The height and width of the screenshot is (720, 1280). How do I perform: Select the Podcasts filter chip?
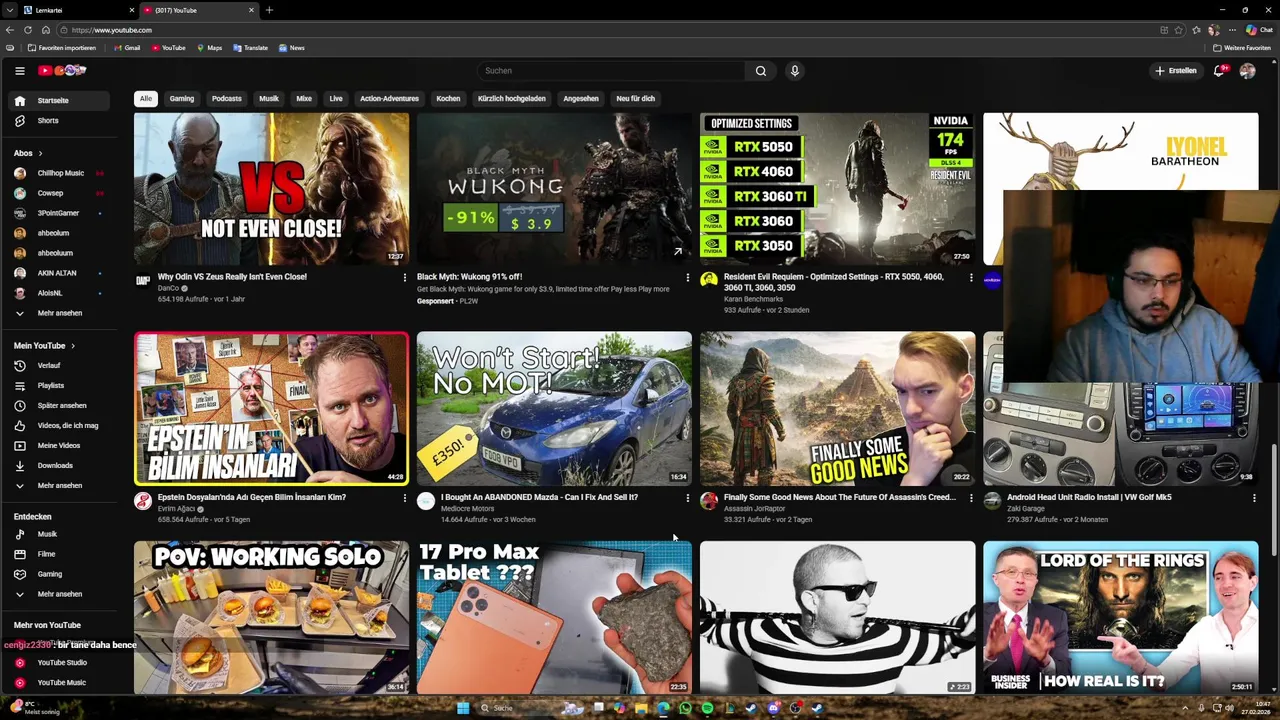226,99
